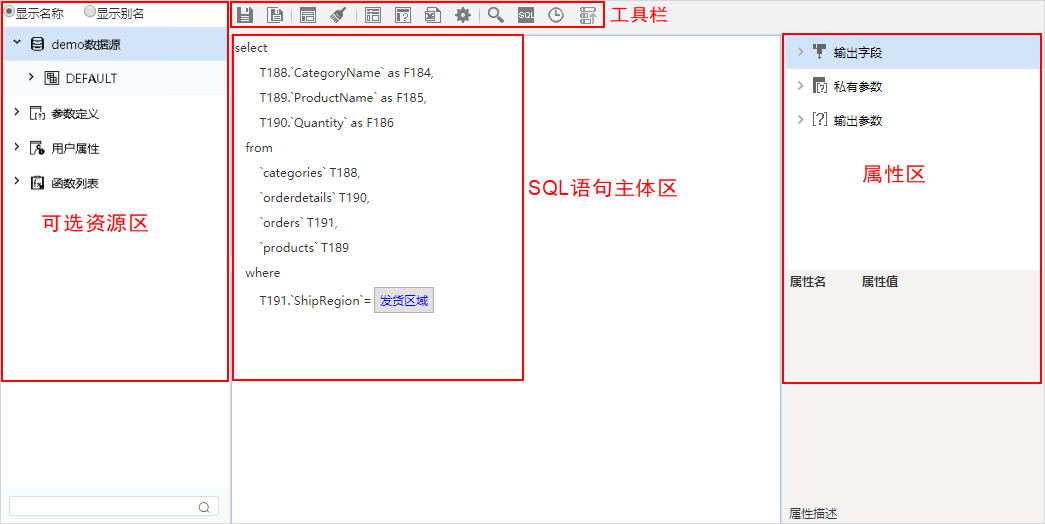This screenshot has width=1045, height=524.
Task: Click the toolbar icon with question mark table
Action: (403, 15)
